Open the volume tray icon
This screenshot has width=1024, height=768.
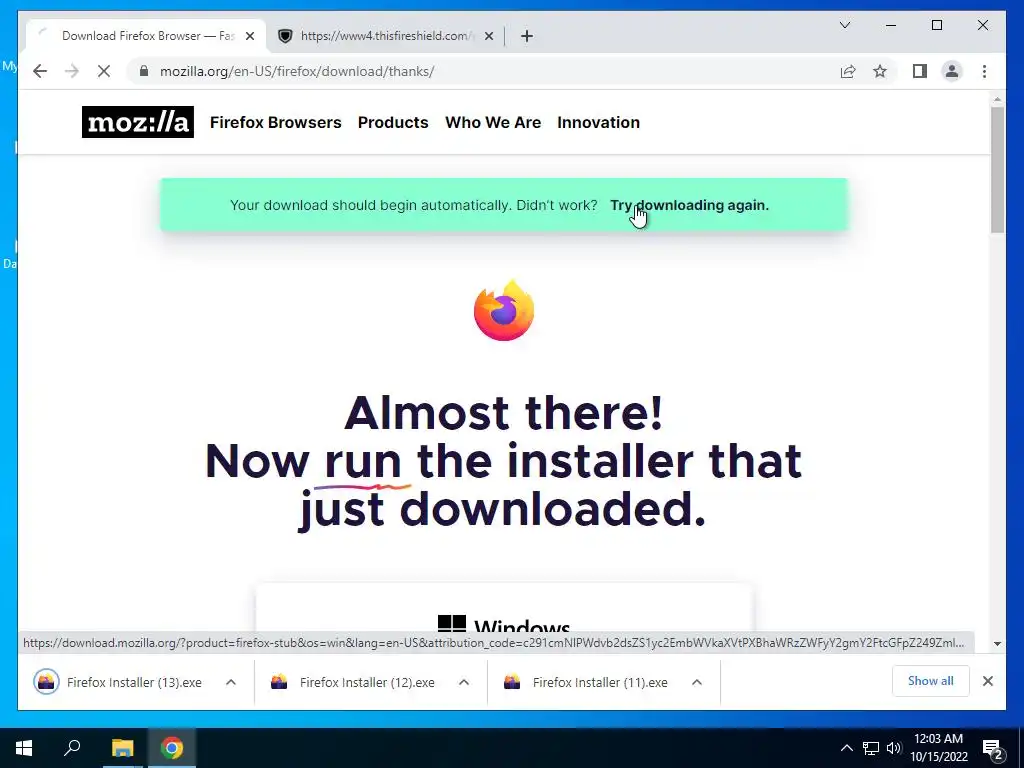coord(894,748)
